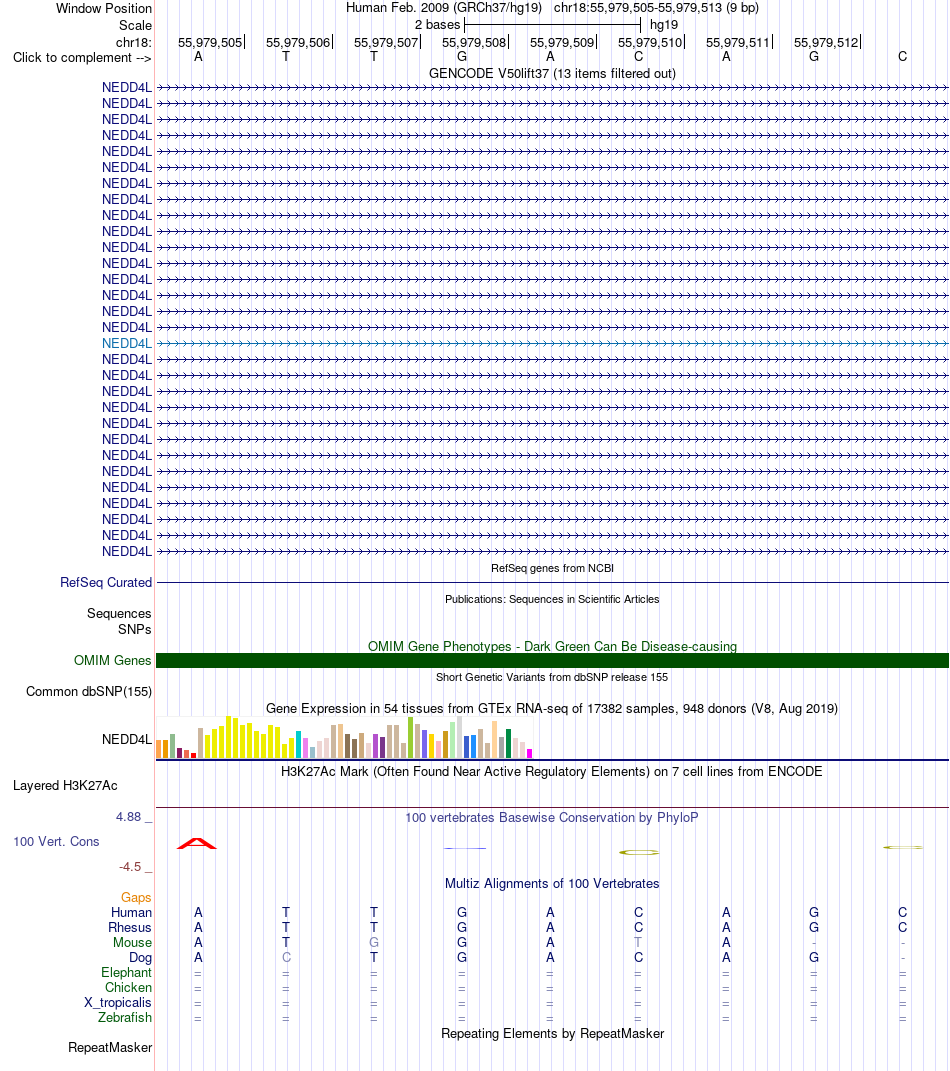Click the RefSeq Curated track label
950x1071 pixels.
coord(106,583)
